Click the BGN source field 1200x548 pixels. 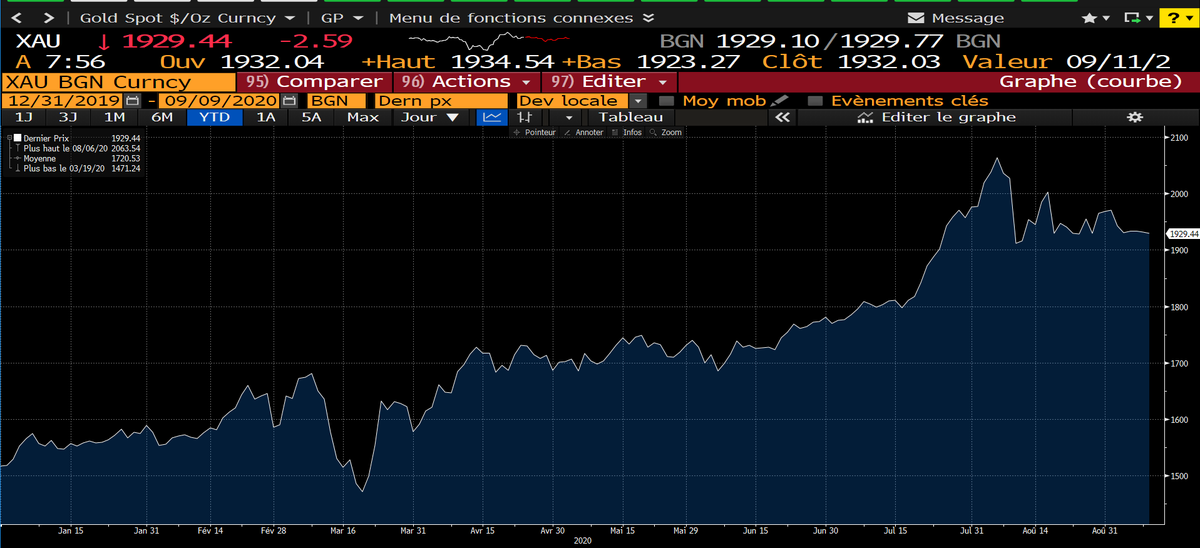pyautogui.click(x=338, y=101)
